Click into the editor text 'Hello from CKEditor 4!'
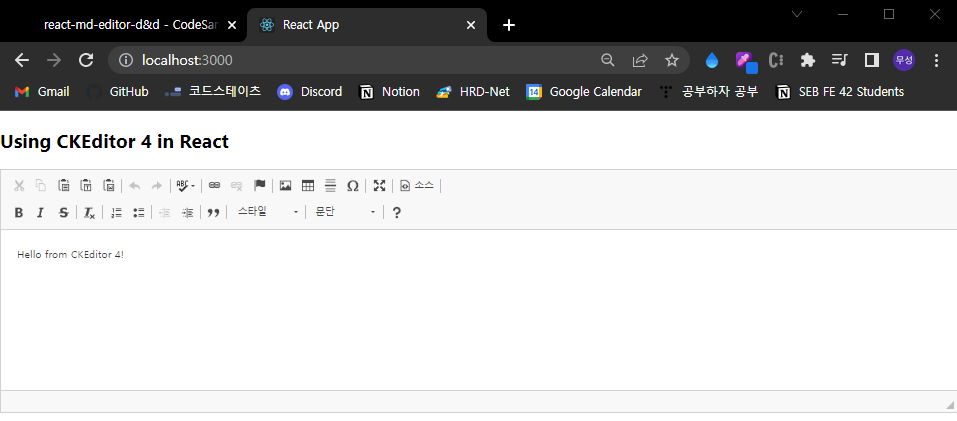 click(70, 254)
